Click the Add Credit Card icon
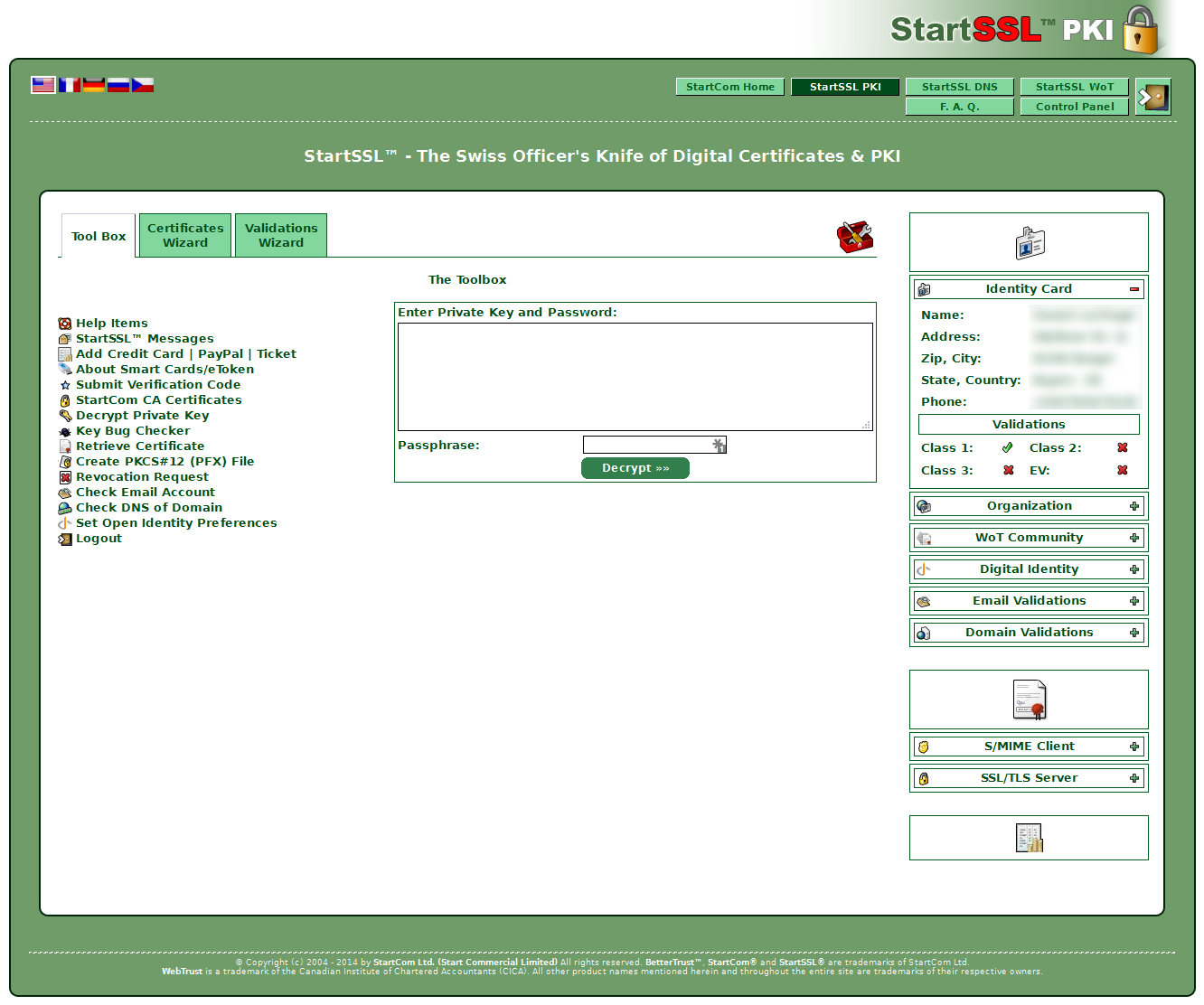The height and width of the screenshot is (1005, 1204). click(65, 354)
